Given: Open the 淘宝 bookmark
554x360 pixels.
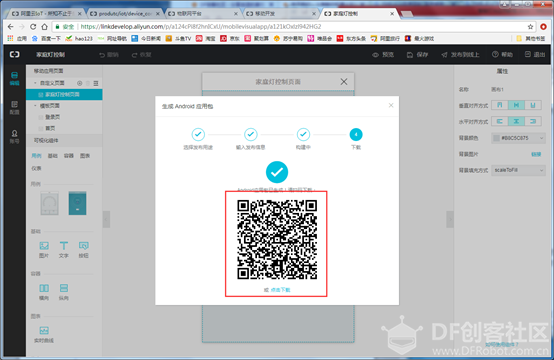Looking at the screenshot, I should coord(206,39).
